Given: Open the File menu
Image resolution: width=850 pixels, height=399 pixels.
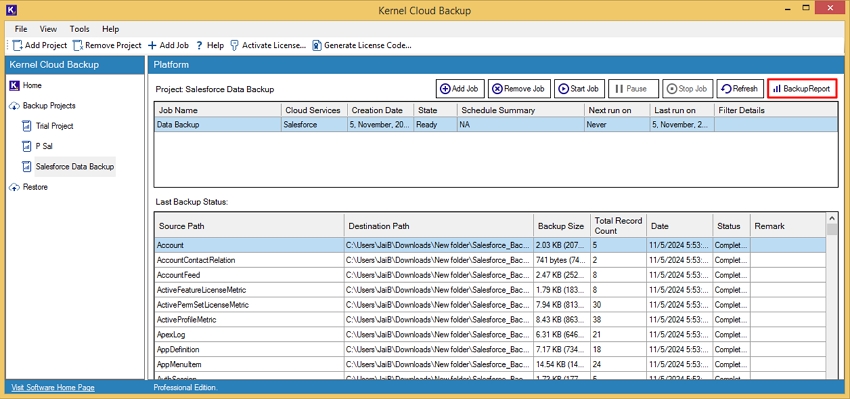Looking at the screenshot, I should point(21,29).
